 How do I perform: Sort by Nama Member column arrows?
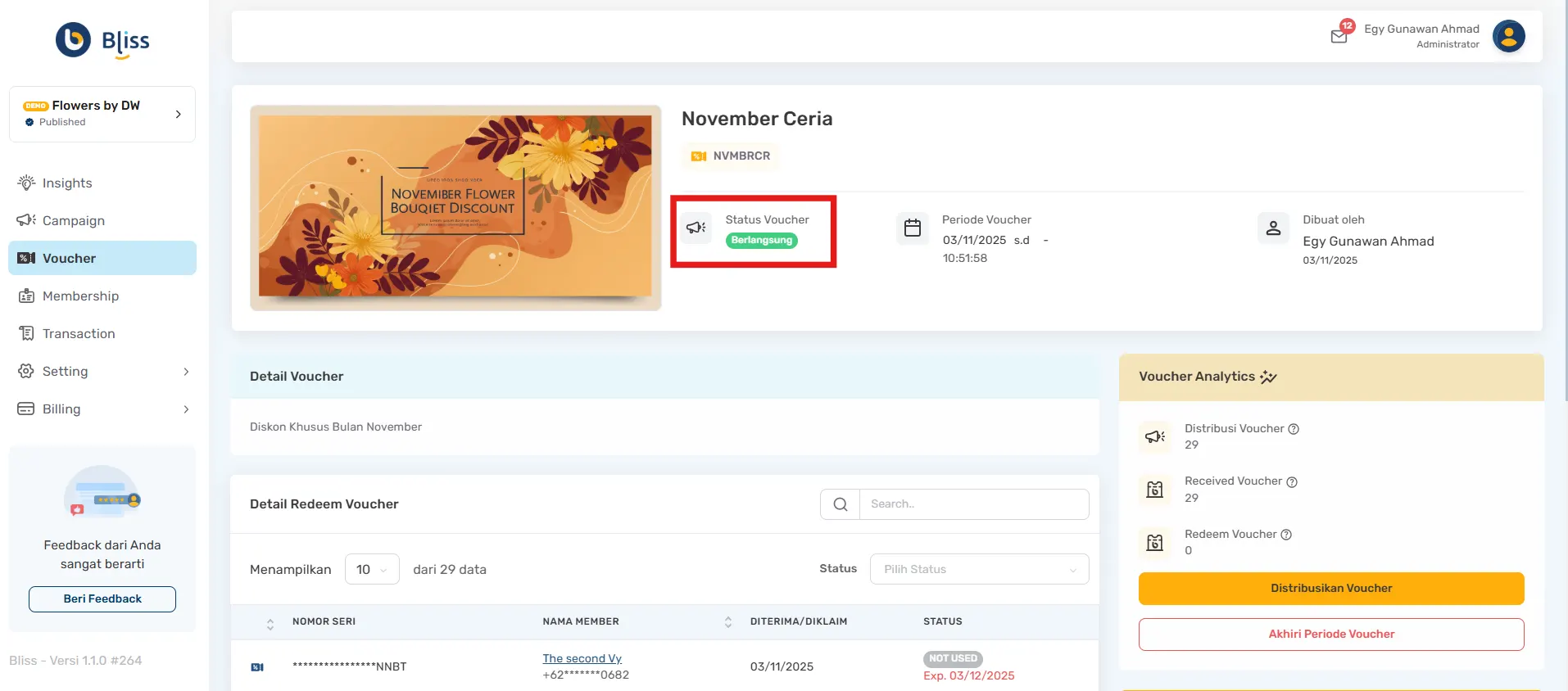click(728, 622)
